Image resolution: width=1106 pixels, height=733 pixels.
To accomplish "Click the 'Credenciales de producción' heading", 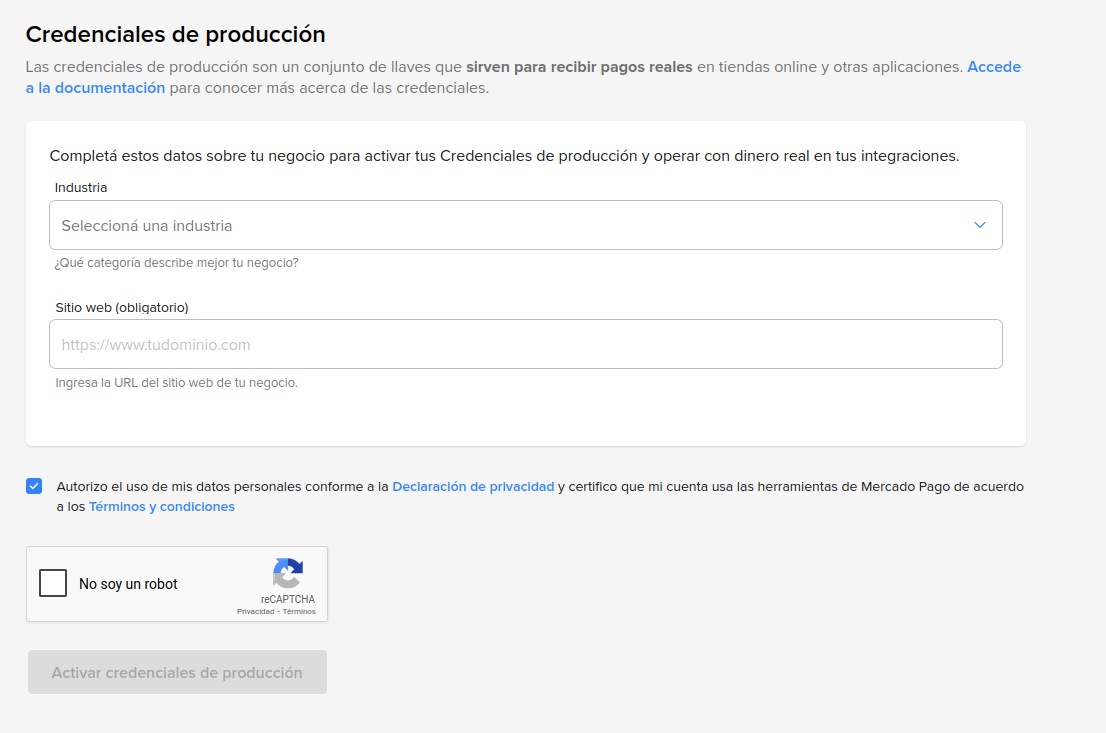I will click(175, 34).
